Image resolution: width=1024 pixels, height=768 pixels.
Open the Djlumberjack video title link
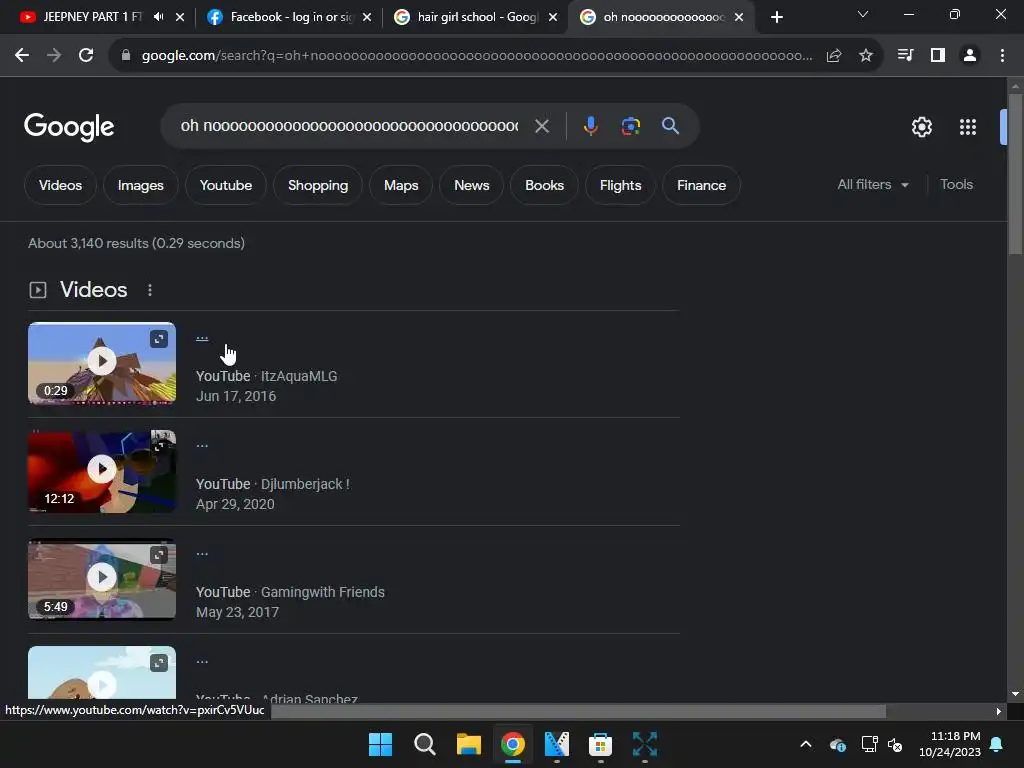[202, 446]
